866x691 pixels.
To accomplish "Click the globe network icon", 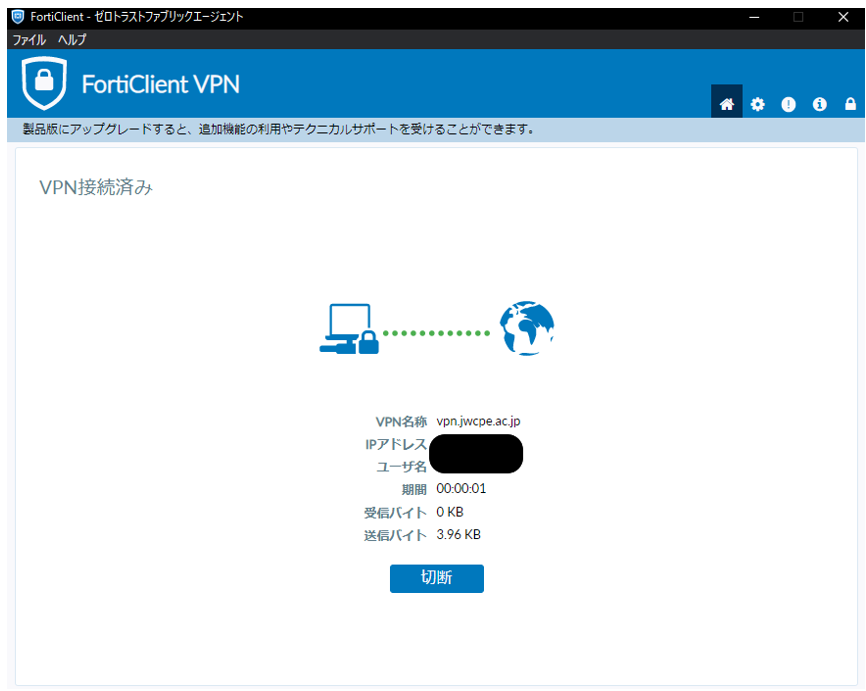I will coord(527,328).
